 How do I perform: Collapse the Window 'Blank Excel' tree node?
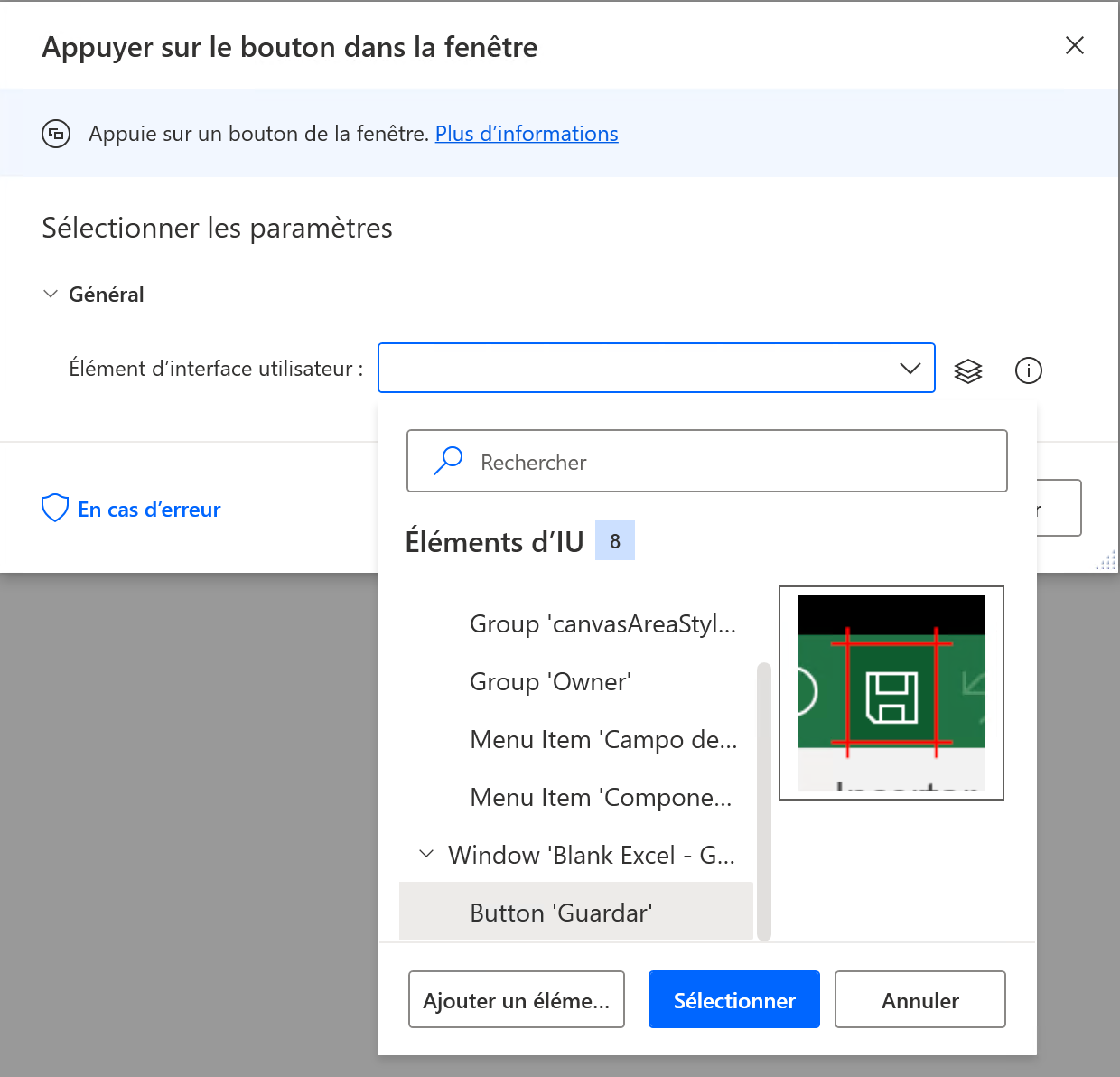pos(425,854)
